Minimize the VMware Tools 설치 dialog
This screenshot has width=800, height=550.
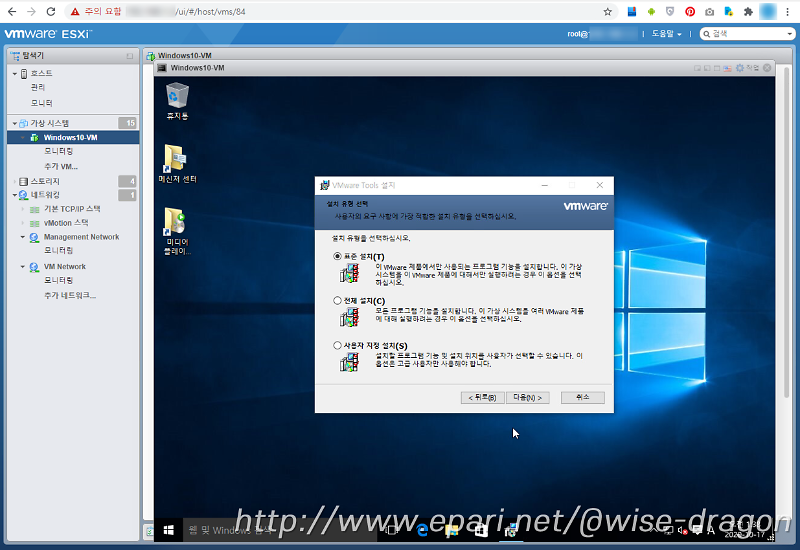(x=545, y=185)
